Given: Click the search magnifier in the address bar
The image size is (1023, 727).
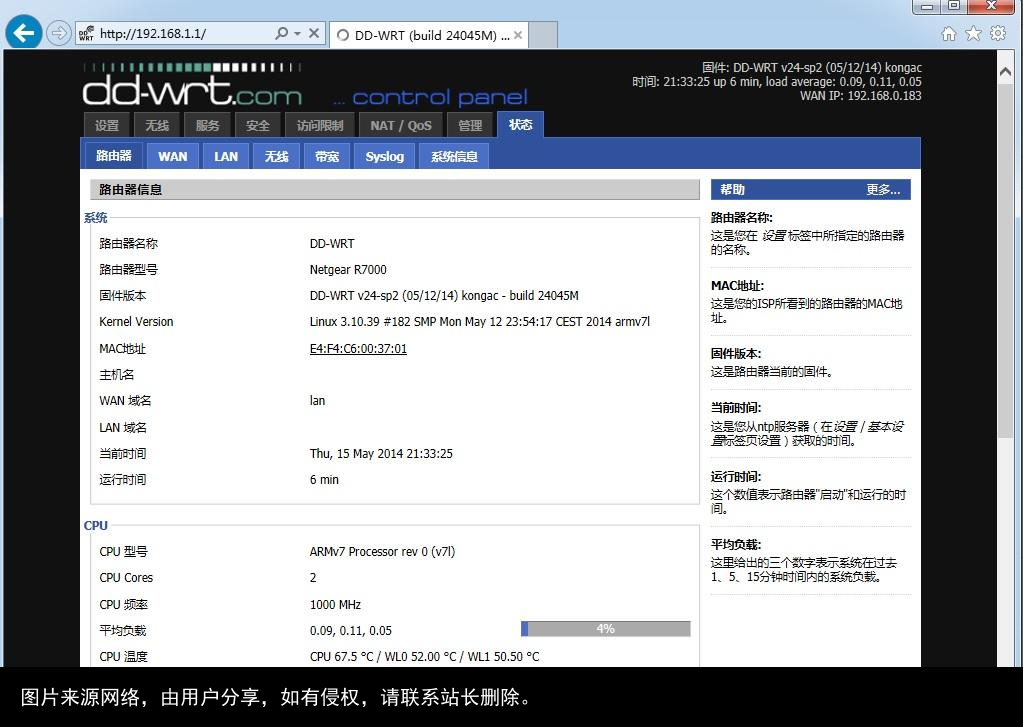Looking at the screenshot, I should point(281,32).
